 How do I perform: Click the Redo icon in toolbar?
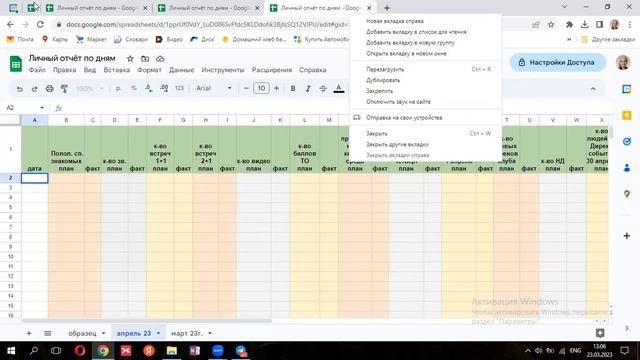[34, 89]
